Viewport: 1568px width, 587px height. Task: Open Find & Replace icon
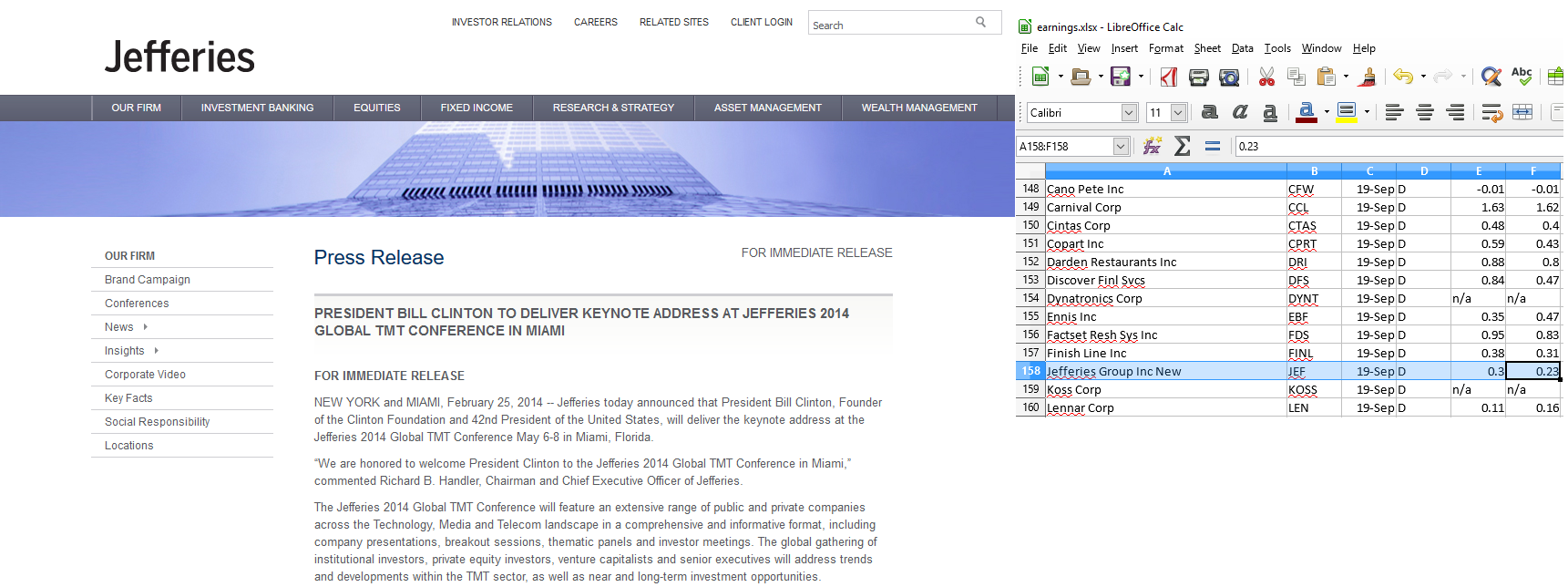[x=1491, y=77]
